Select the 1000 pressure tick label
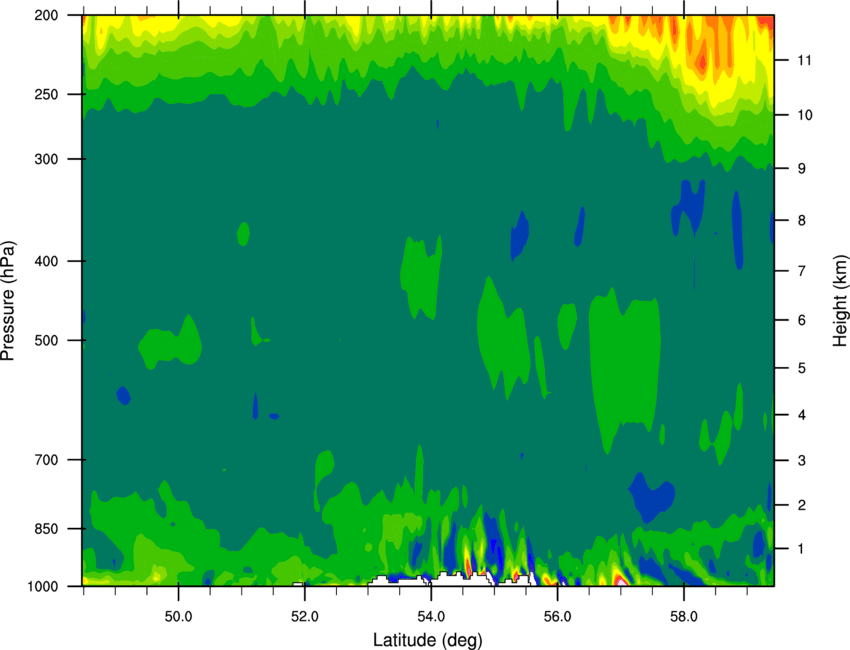Screen dimensions: 850x650 tap(42, 586)
